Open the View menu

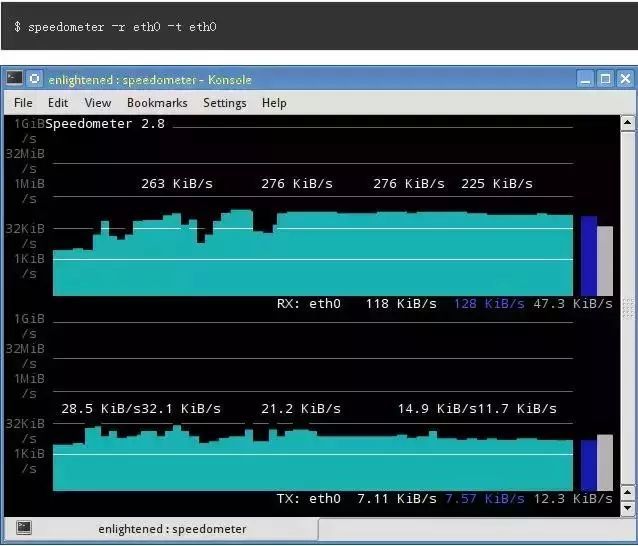98,103
